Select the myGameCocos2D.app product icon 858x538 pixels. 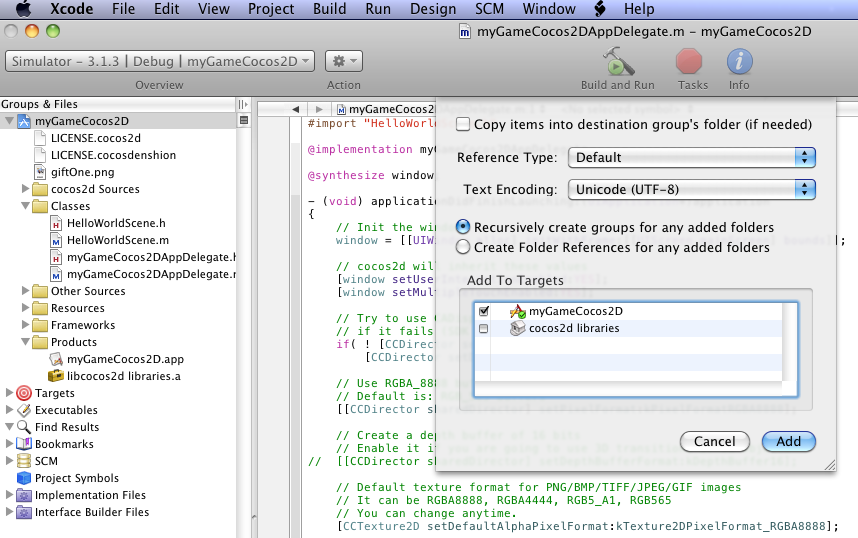pos(56,359)
